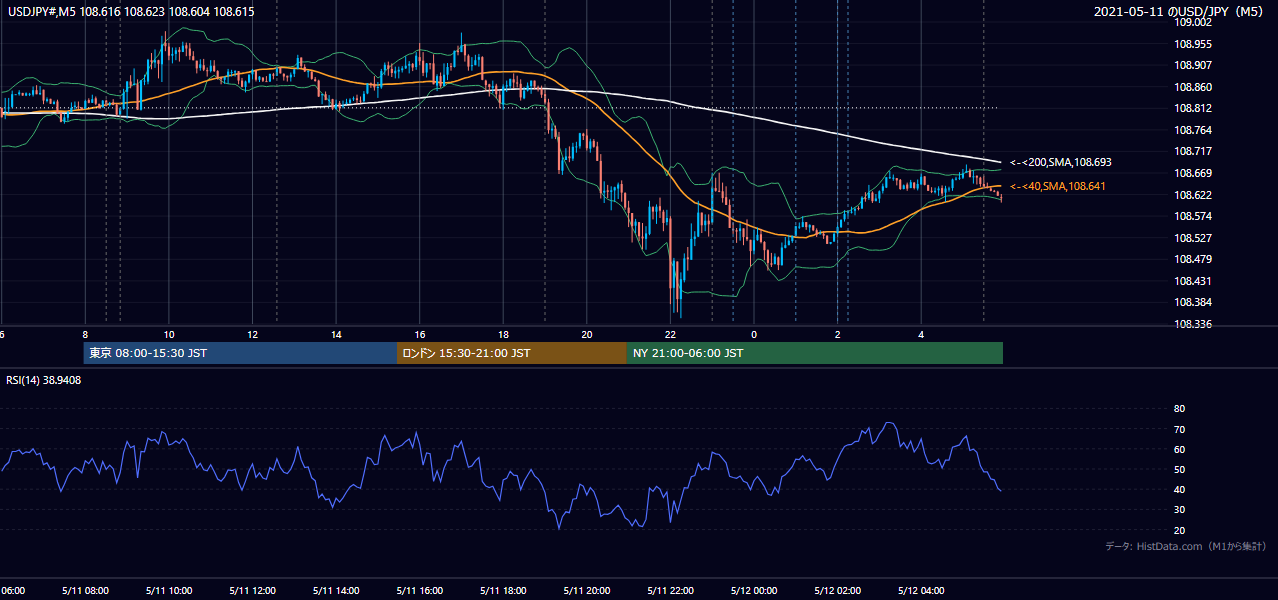Viewport: 1278px width, 600px height.
Task: Click price axis label 108.527
Action: pos(1194,238)
